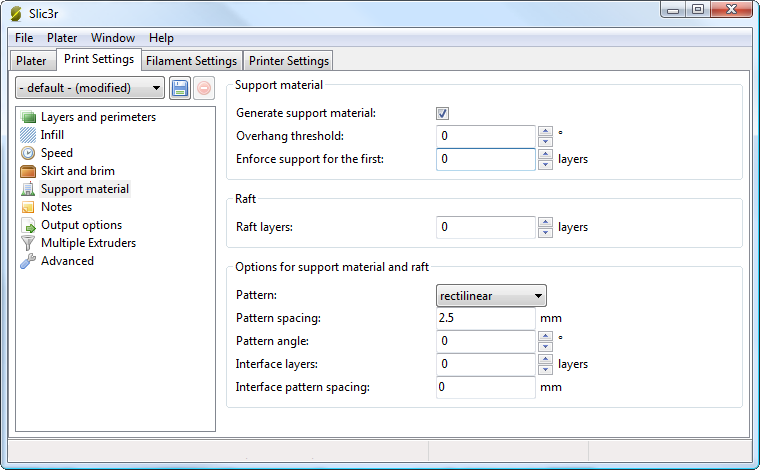Click the Support material building icon
The image size is (760, 470).
click(28, 189)
